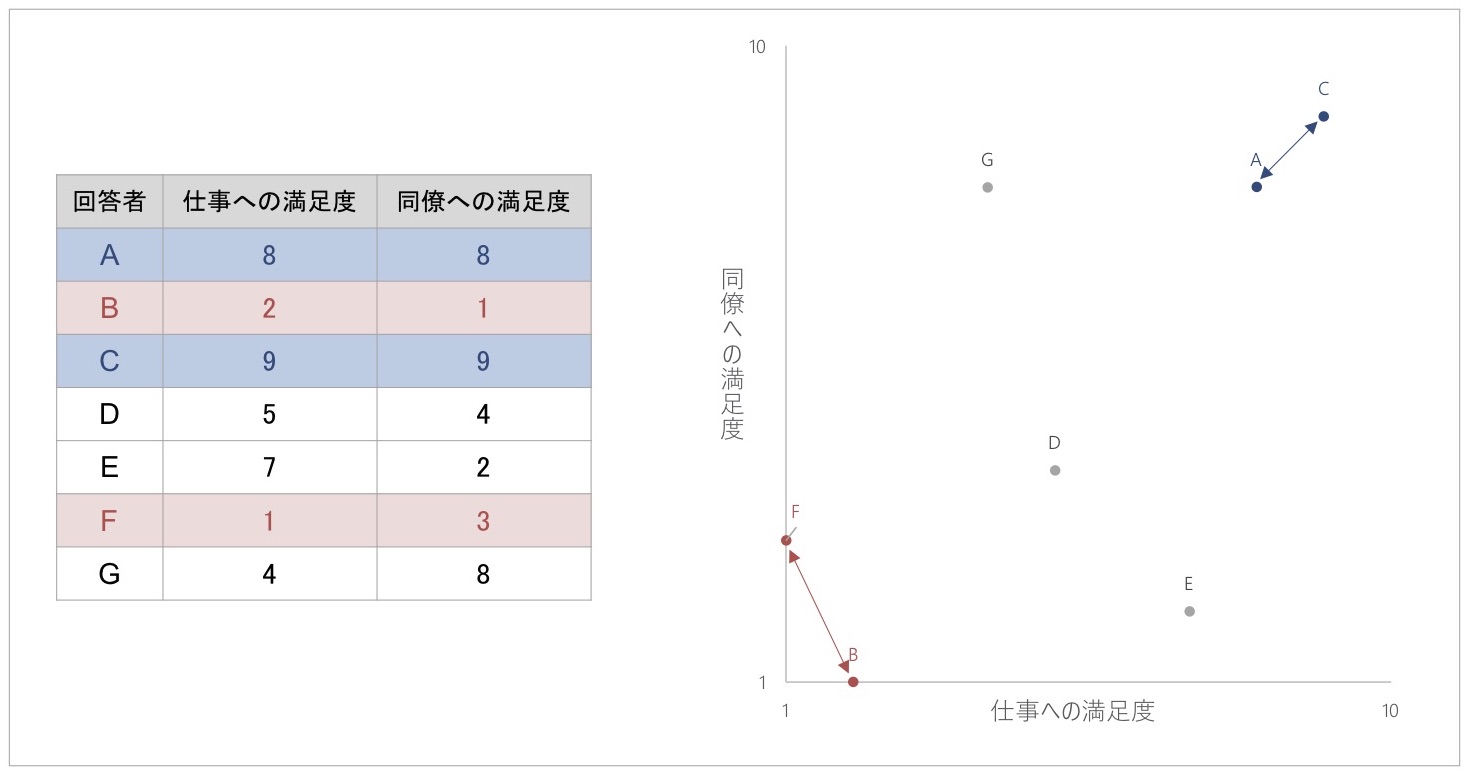Select the gray D data point
The width and height of the screenshot is (1470, 775).
(1055, 470)
